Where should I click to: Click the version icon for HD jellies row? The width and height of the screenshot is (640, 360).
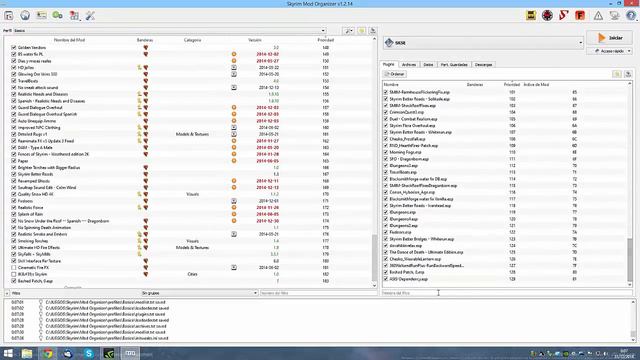click(x=234, y=67)
